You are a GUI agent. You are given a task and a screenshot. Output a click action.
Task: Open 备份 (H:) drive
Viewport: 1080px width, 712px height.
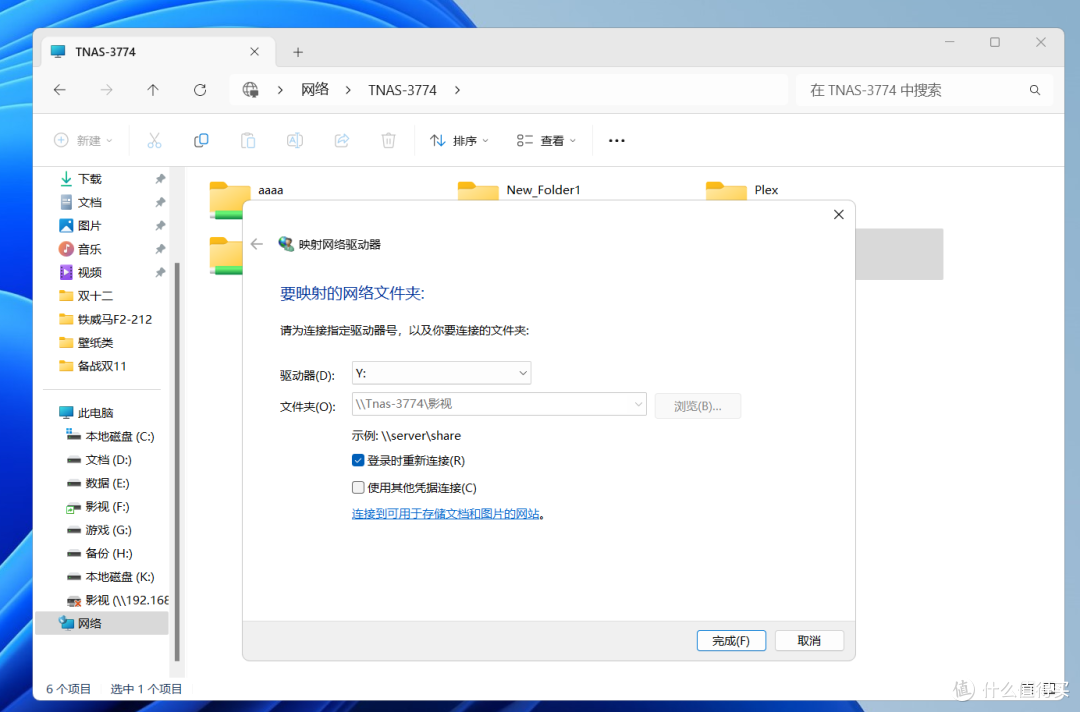point(109,554)
